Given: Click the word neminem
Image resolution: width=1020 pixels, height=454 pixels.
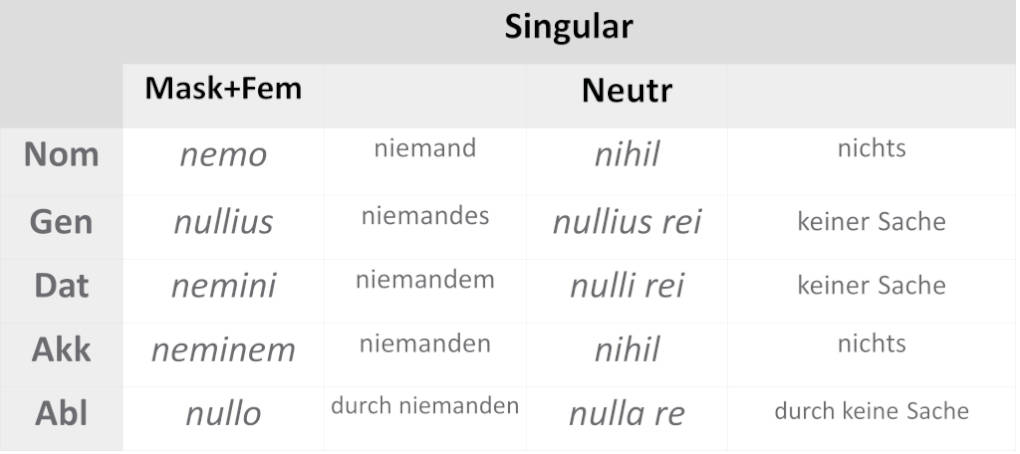Looking at the screenshot, I should 223,350.
